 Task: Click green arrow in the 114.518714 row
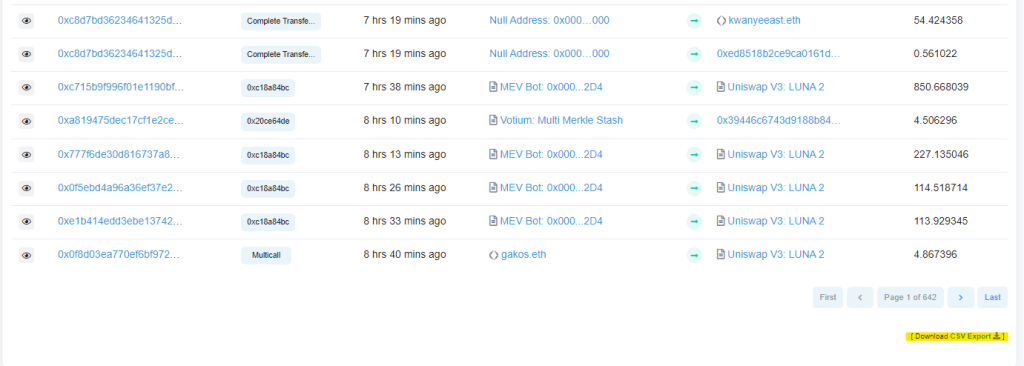pos(694,188)
